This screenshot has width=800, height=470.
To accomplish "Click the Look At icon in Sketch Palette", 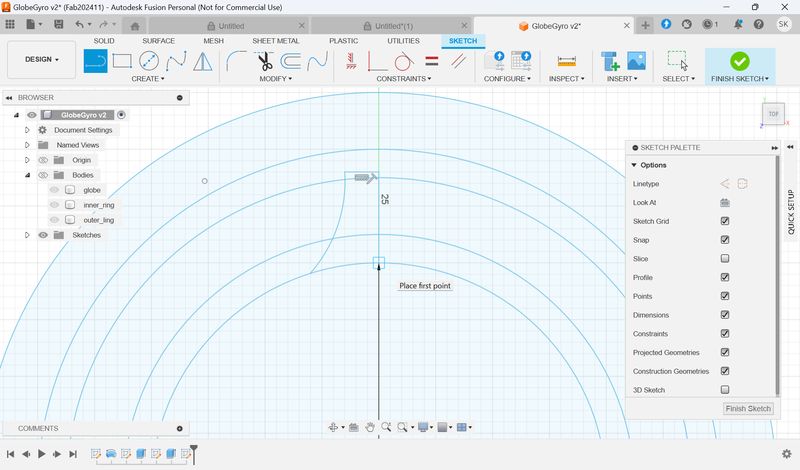I will pos(724,203).
